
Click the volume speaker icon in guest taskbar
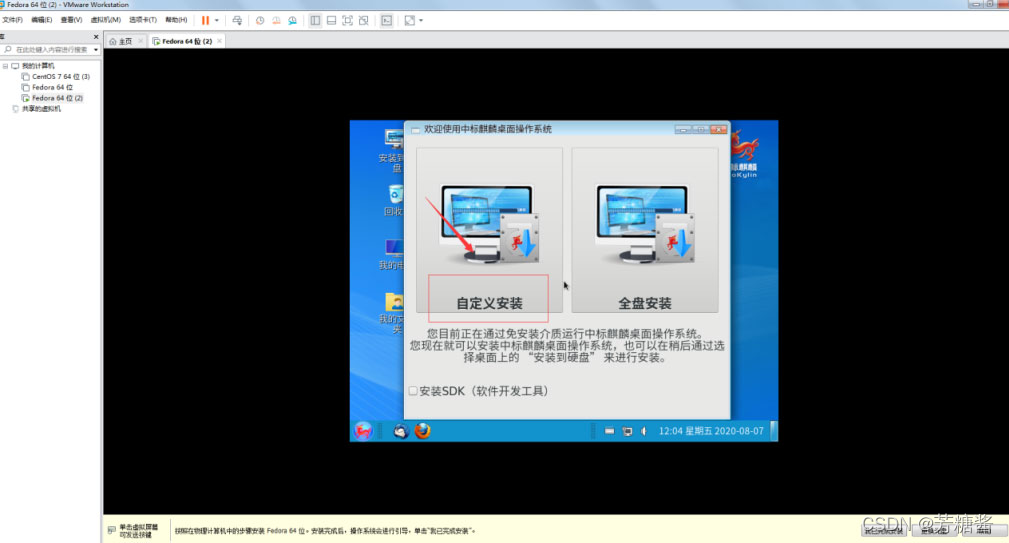click(643, 431)
